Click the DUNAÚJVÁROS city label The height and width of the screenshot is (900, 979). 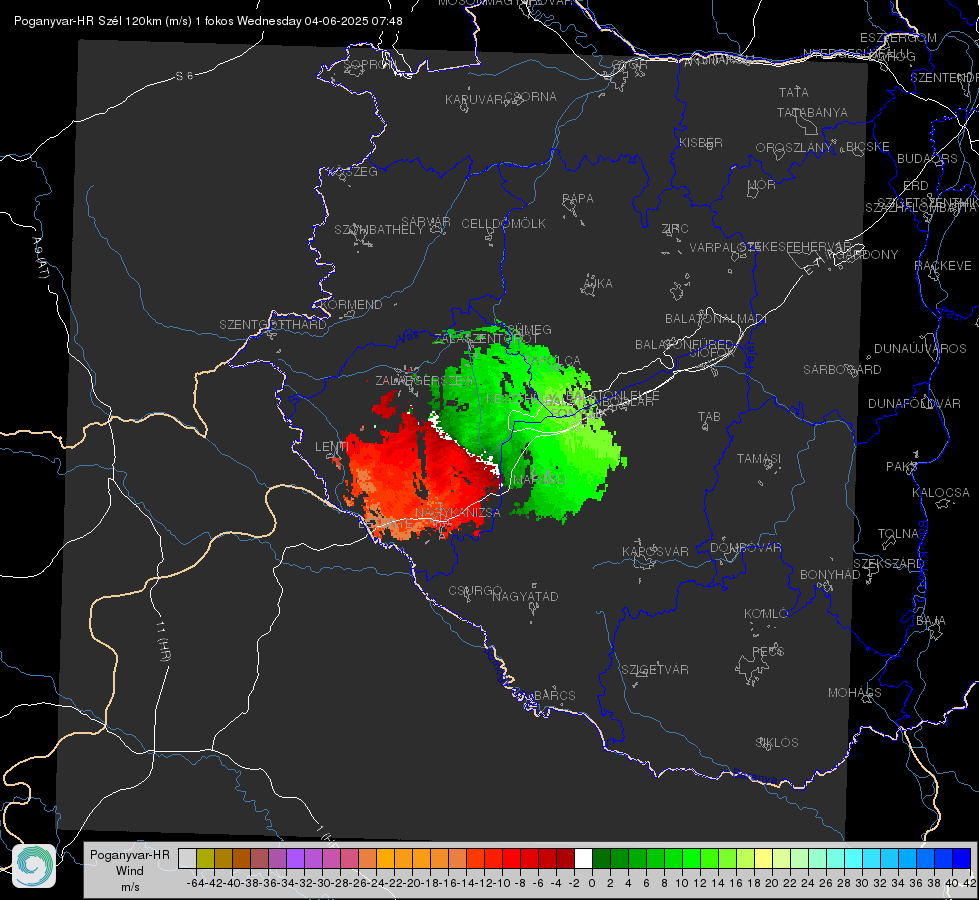click(920, 349)
